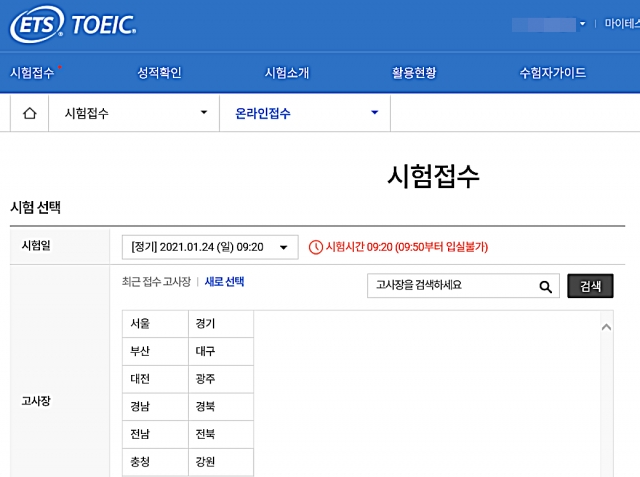This screenshot has height=477, width=640.
Task: Click 새로 선택 link
Action: (224, 282)
